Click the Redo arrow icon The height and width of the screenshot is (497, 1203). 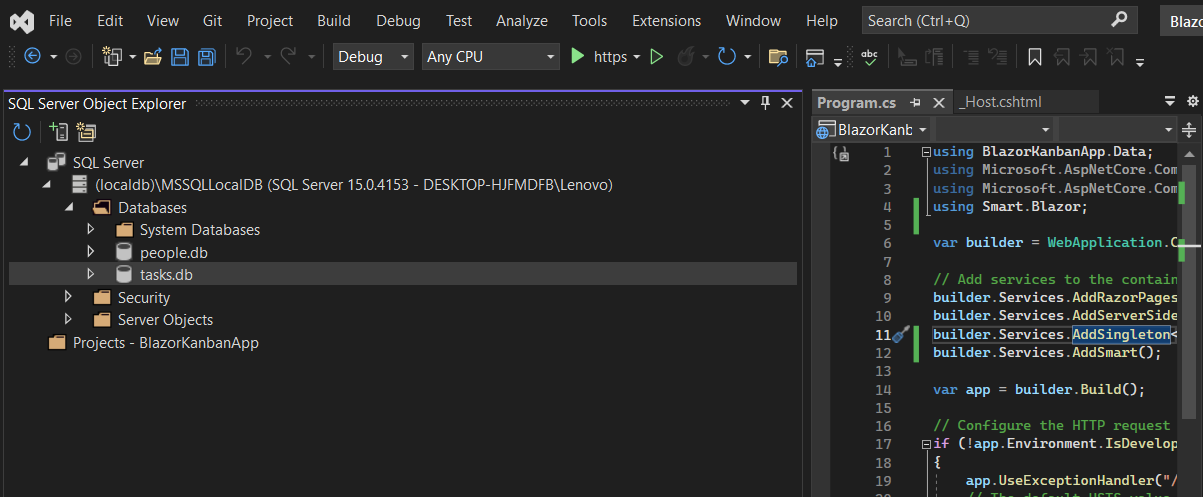288,57
